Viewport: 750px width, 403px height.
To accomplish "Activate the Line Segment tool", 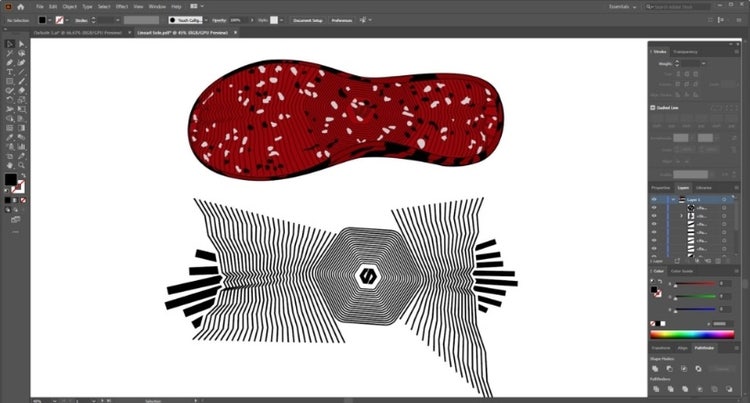I will [21, 72].
